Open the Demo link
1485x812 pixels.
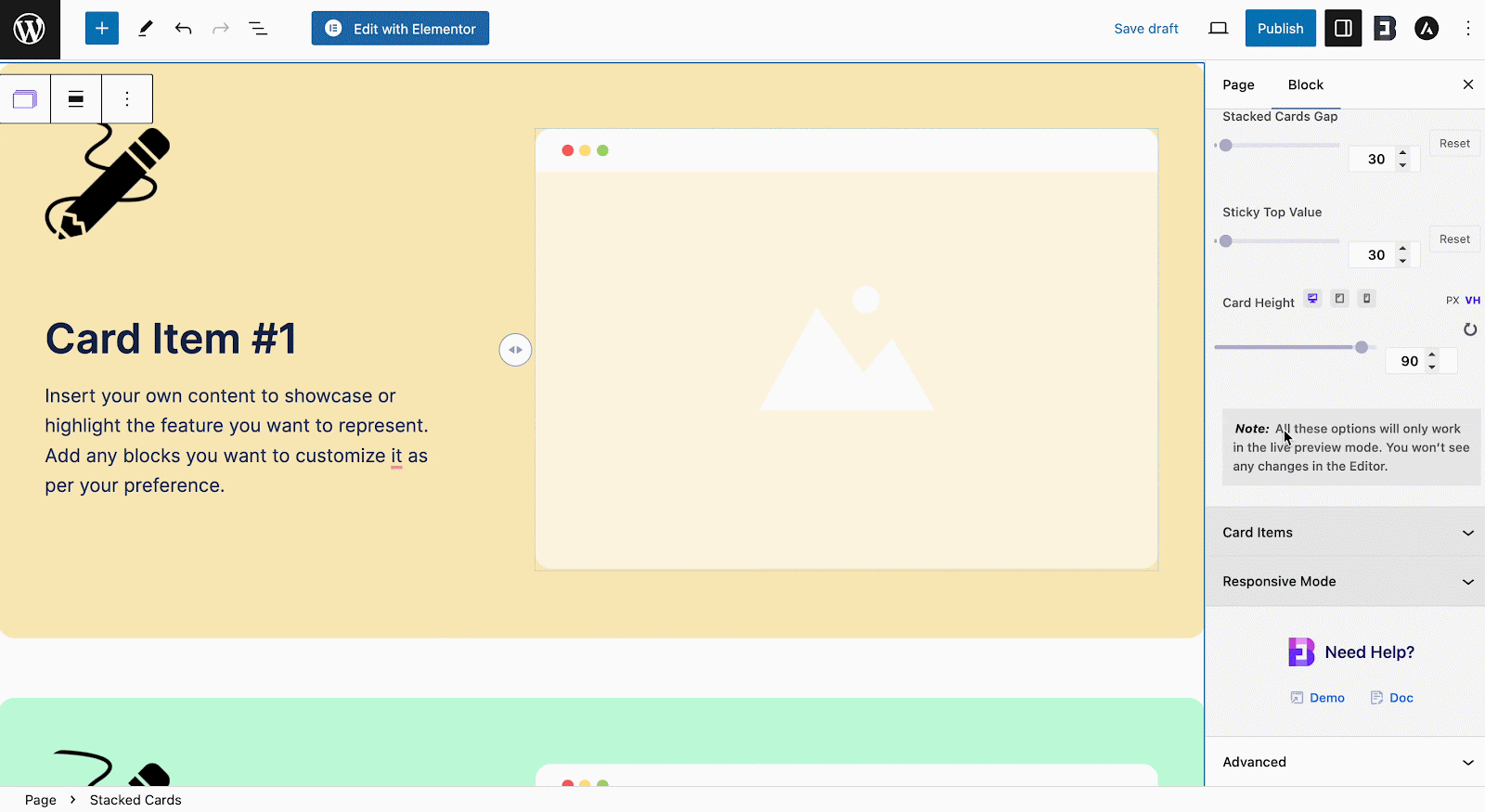tap(1318, 698)
